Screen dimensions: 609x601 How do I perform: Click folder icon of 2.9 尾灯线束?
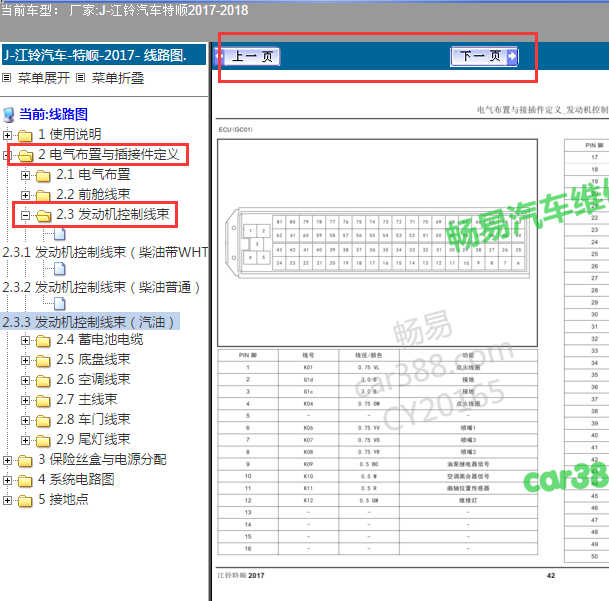tap(43, 441)
